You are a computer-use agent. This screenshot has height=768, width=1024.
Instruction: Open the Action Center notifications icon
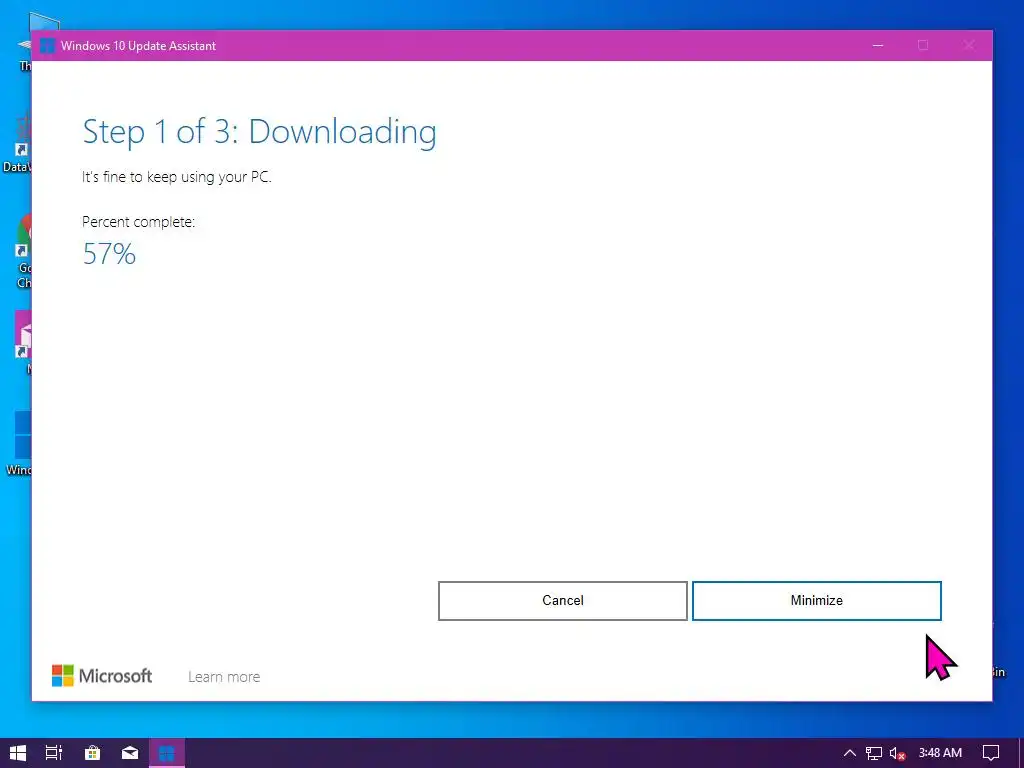991,753
